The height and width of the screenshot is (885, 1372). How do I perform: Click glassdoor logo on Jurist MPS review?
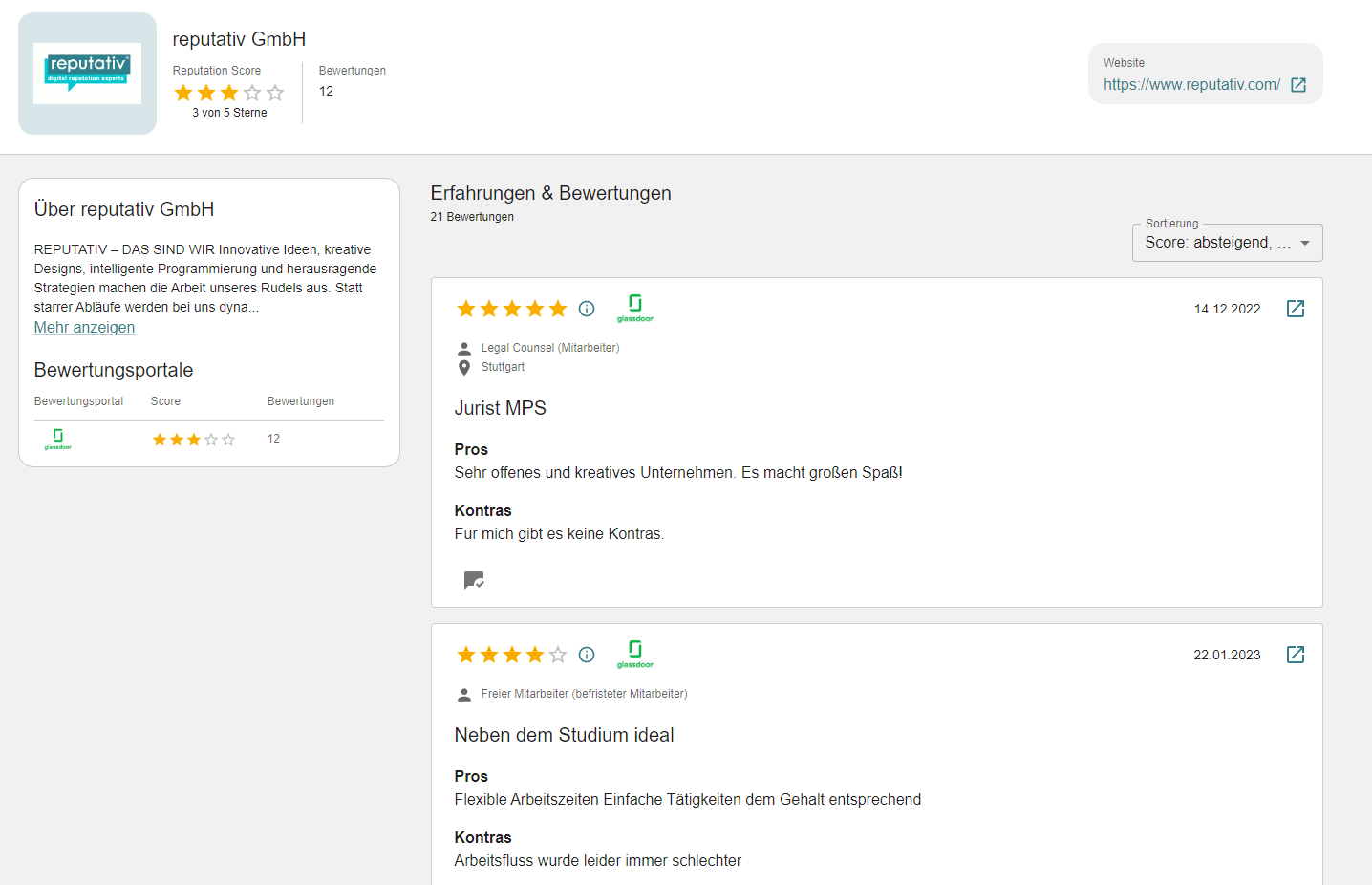[x=635, y=308]
